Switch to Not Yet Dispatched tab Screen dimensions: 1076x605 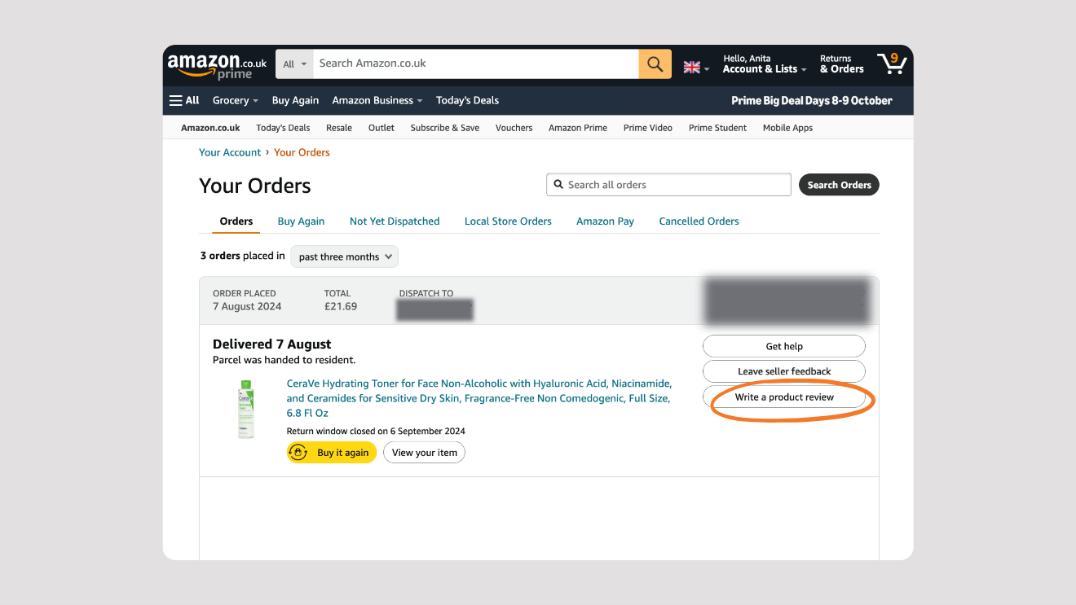coord(395,222)
